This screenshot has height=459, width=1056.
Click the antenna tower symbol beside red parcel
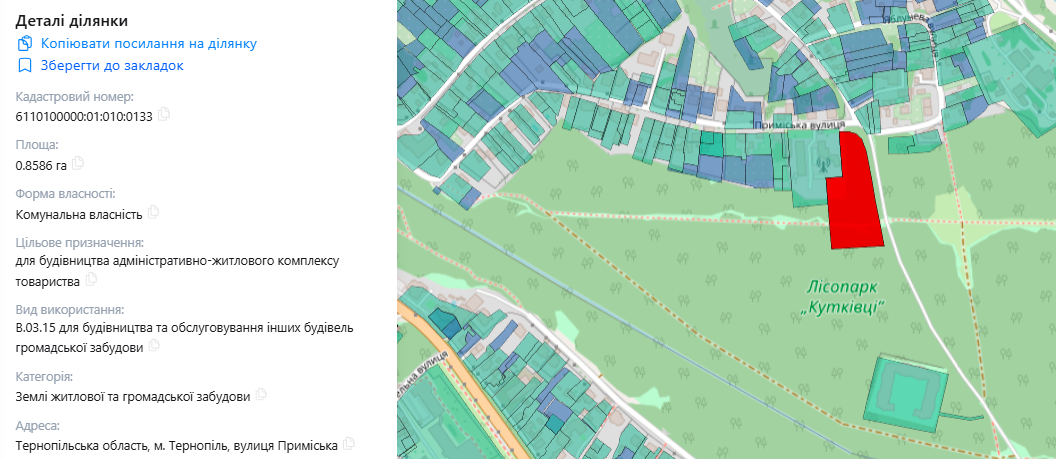pos(821,164)
